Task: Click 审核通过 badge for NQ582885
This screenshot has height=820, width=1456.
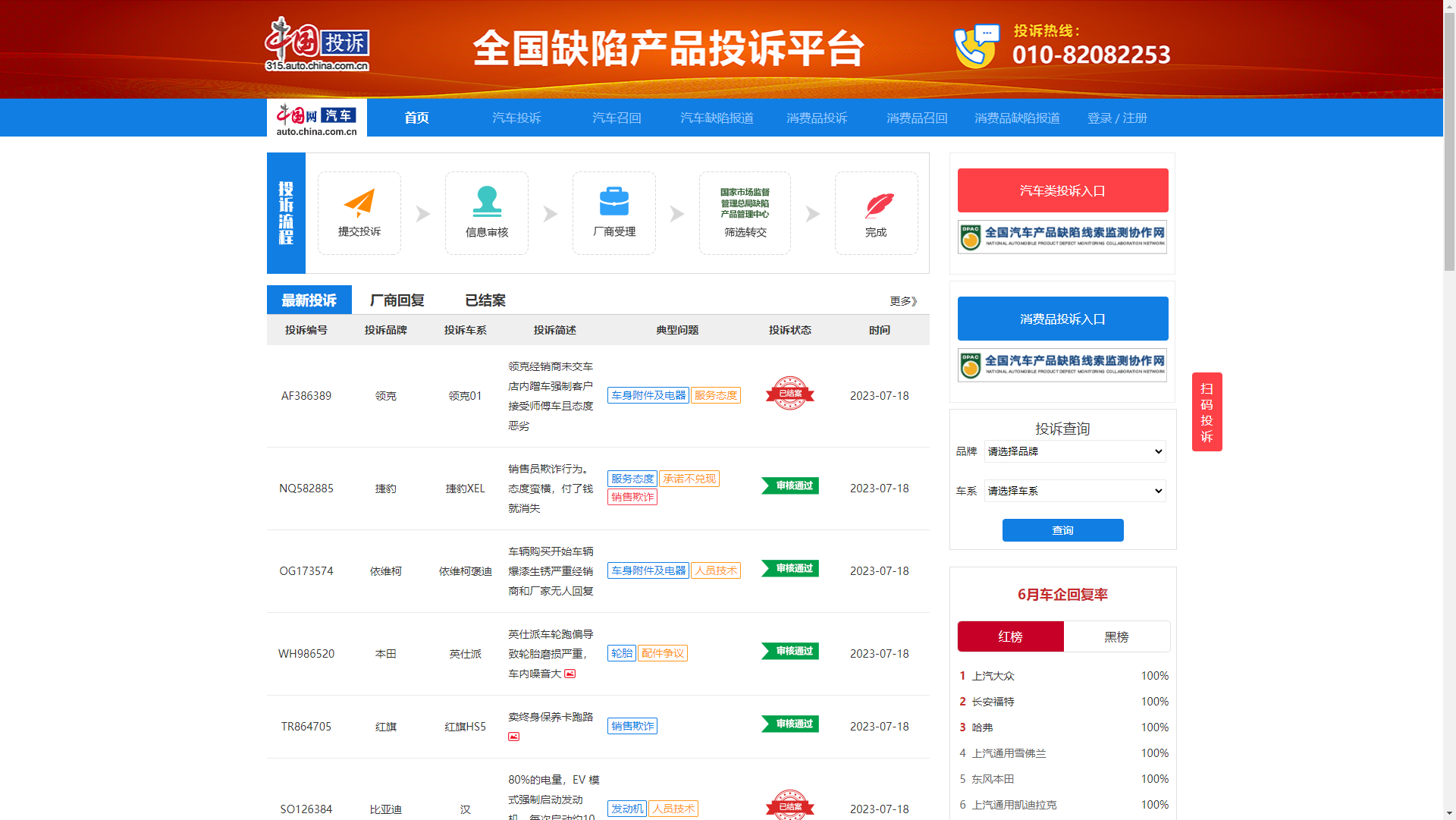Action: tap(790, 485)
